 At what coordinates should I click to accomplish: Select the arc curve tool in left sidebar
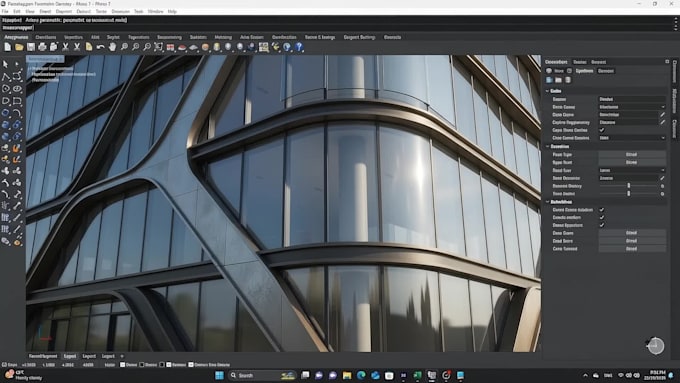pos(17,113)
